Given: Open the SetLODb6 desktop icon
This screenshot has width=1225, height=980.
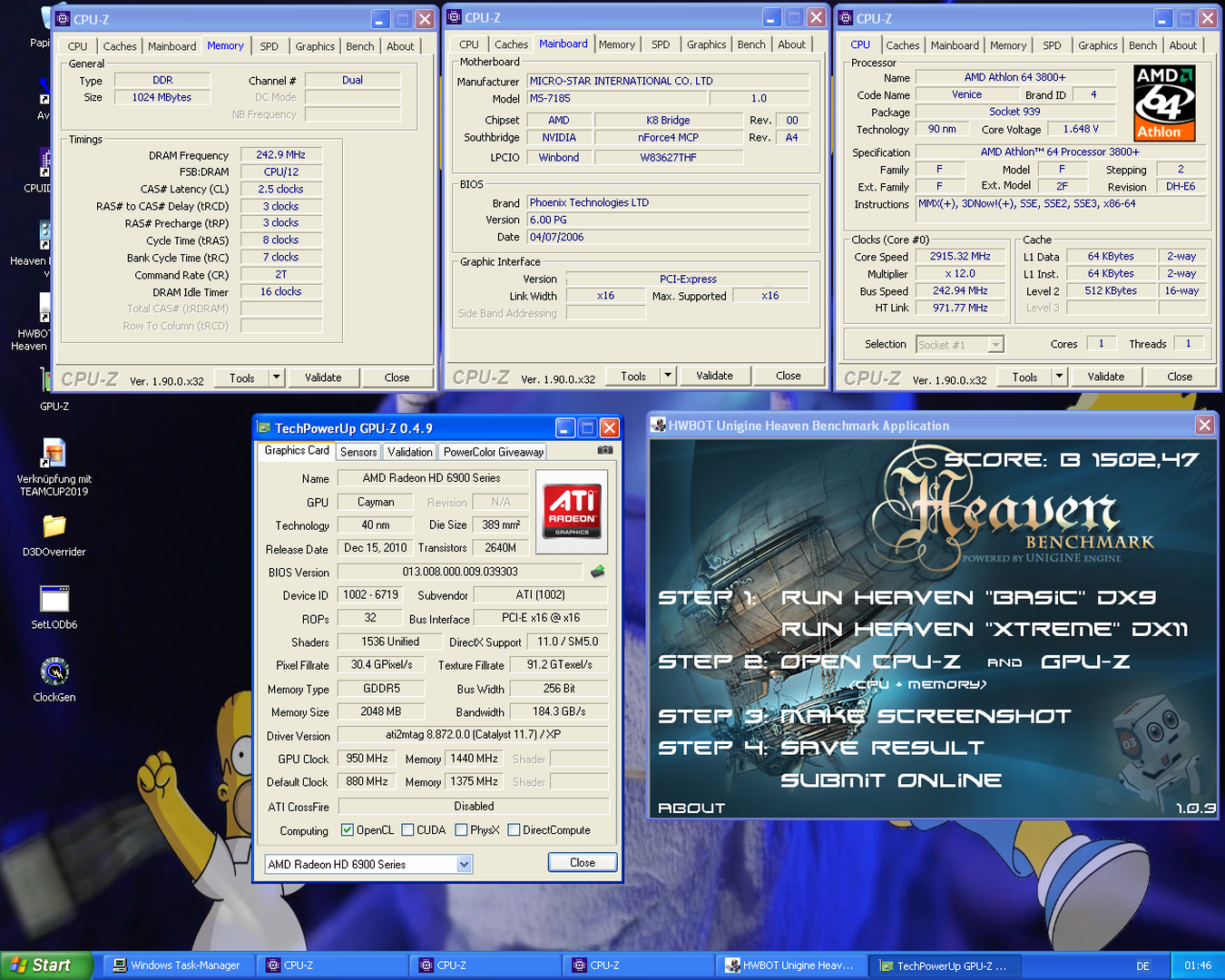Looking at the screenshot, I should (54, 600).
